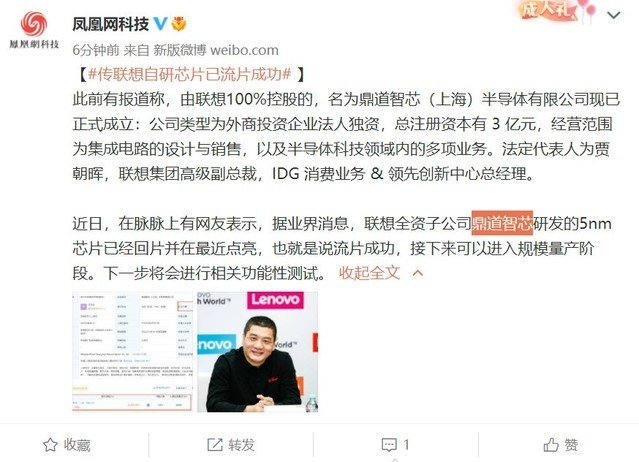Open the Lenovo executive photo thumbnail
The height and width of the screenshot is (462, 639).
[x=258, y=352]
